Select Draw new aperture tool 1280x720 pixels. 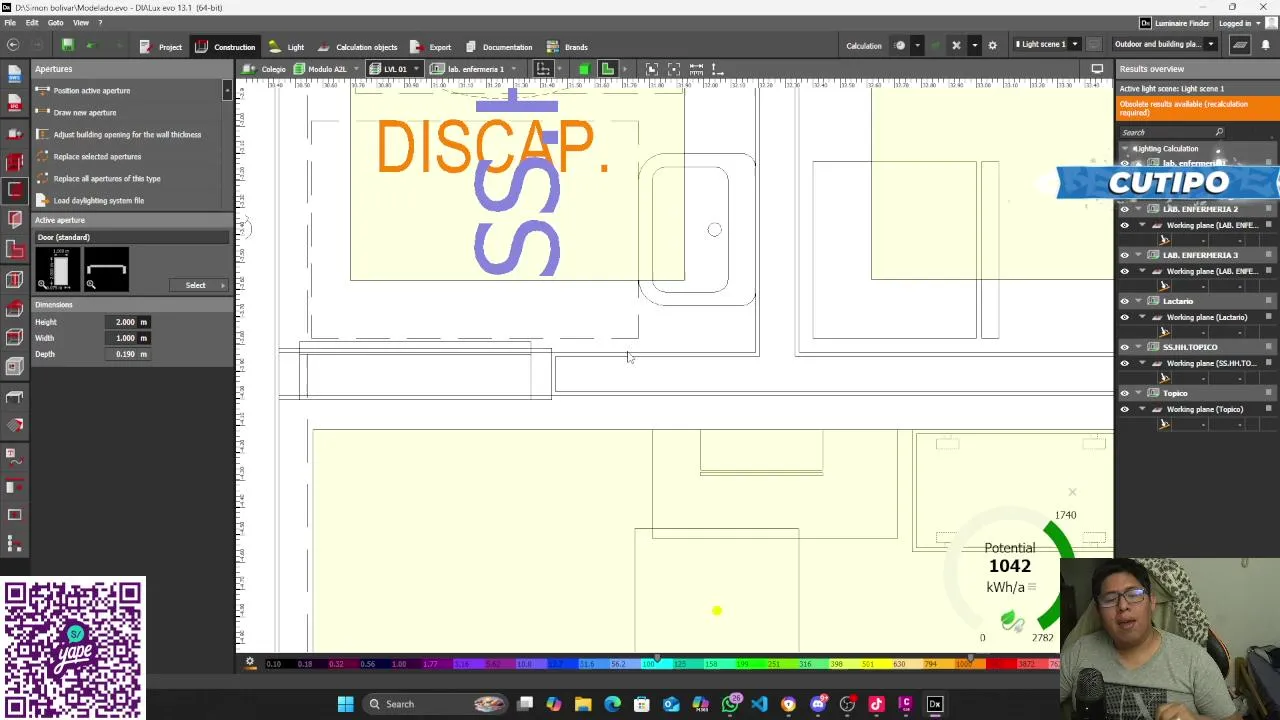[85, 113]
